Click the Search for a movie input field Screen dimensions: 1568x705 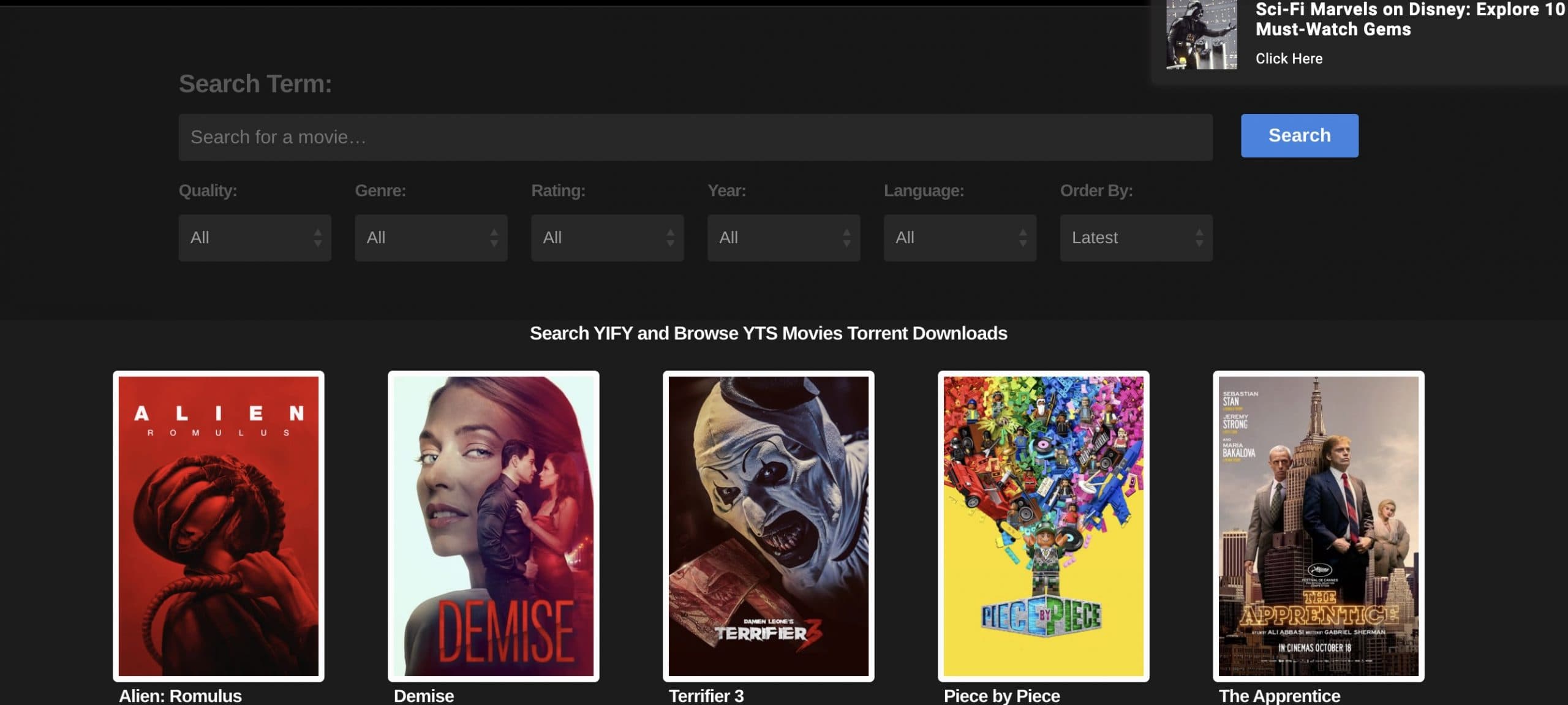pyautogui.click(x=695, y=137)
